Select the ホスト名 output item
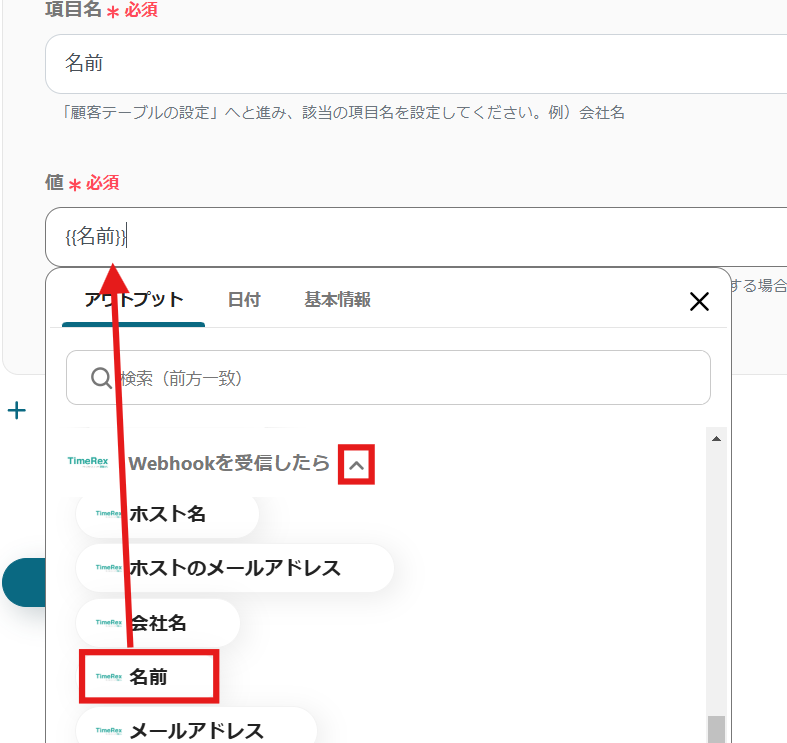The image size is (787, 743). click(x=167, y=514)
